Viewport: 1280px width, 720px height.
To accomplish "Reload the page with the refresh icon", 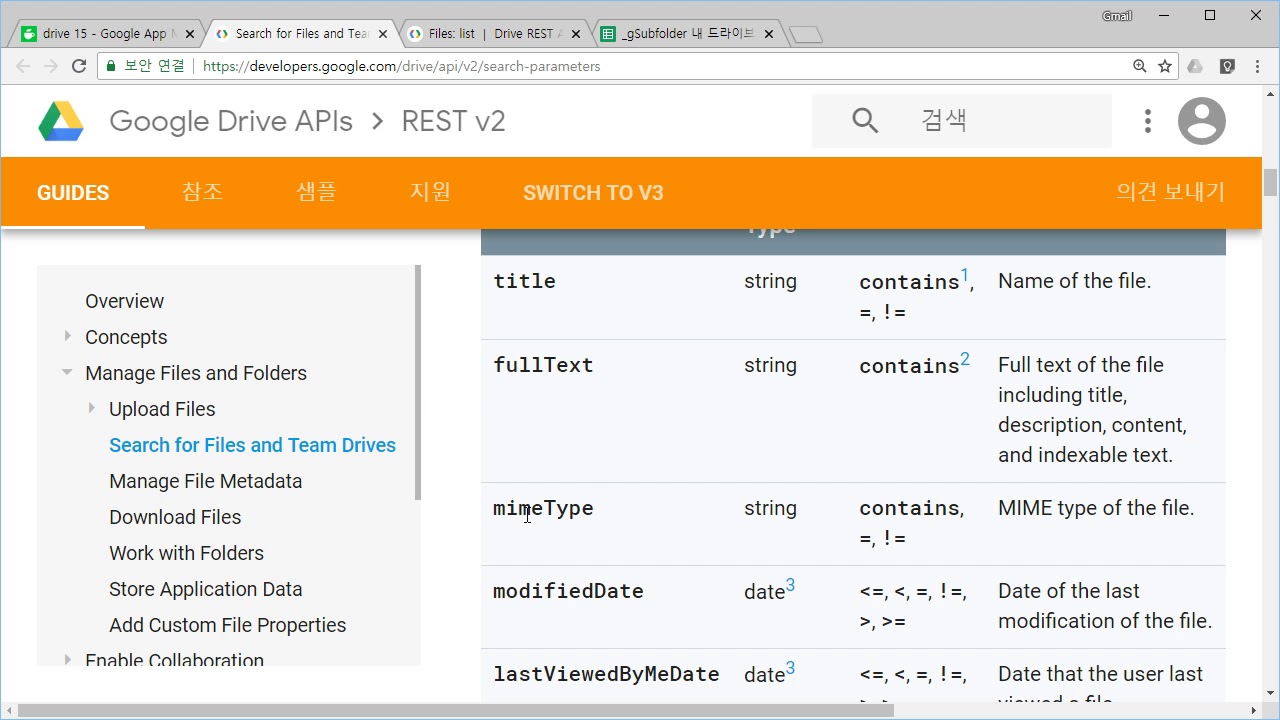I will (x=79, y=66).
